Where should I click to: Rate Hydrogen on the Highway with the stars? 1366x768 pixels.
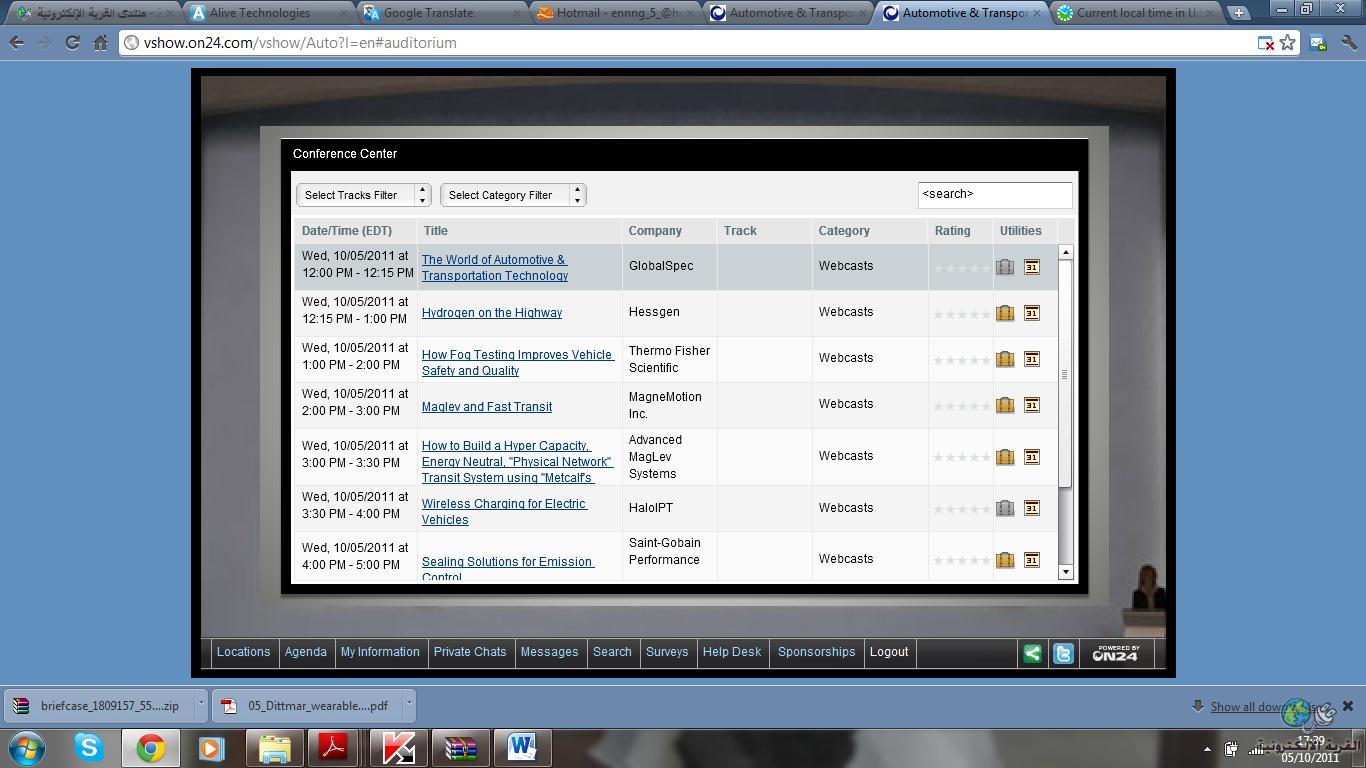click(961, 314)
